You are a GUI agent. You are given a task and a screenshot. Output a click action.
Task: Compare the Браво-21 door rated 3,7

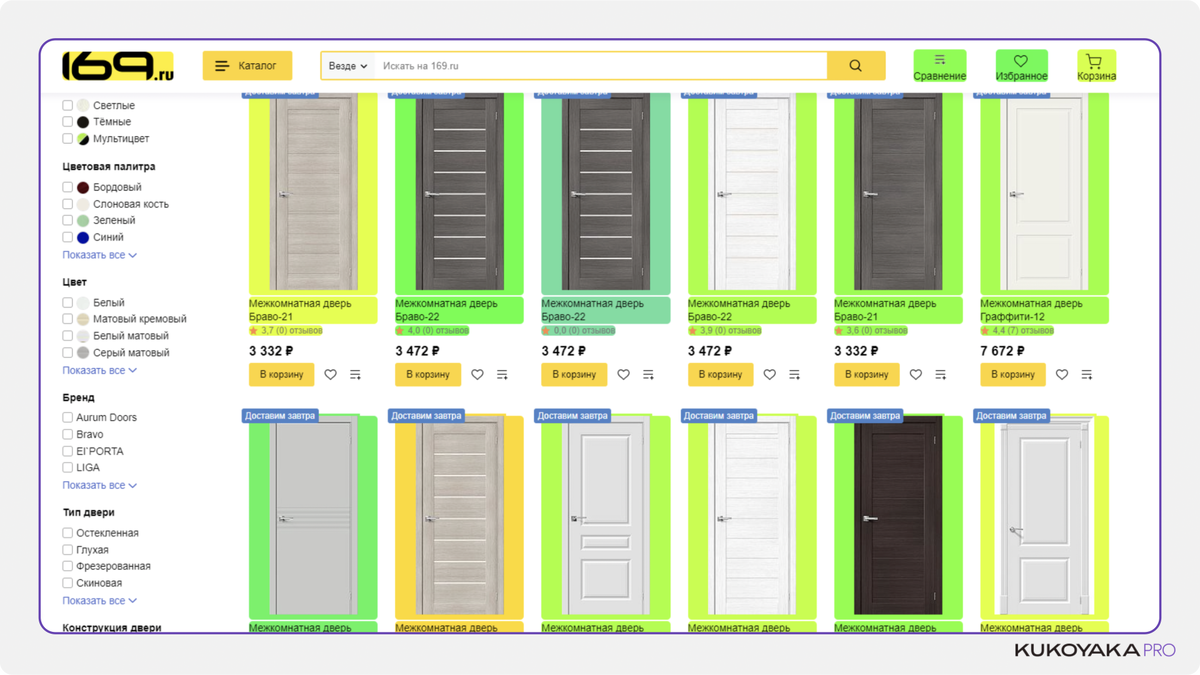356,375
